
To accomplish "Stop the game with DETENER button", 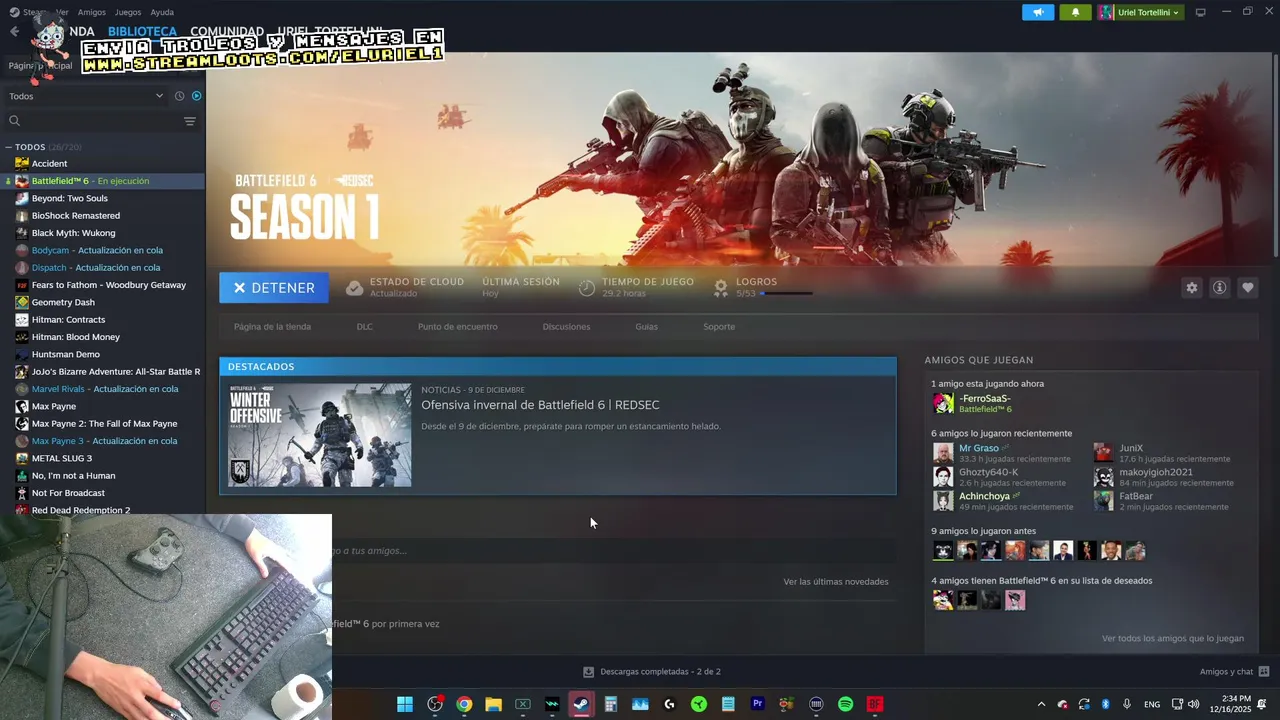I will click(274, 288).
